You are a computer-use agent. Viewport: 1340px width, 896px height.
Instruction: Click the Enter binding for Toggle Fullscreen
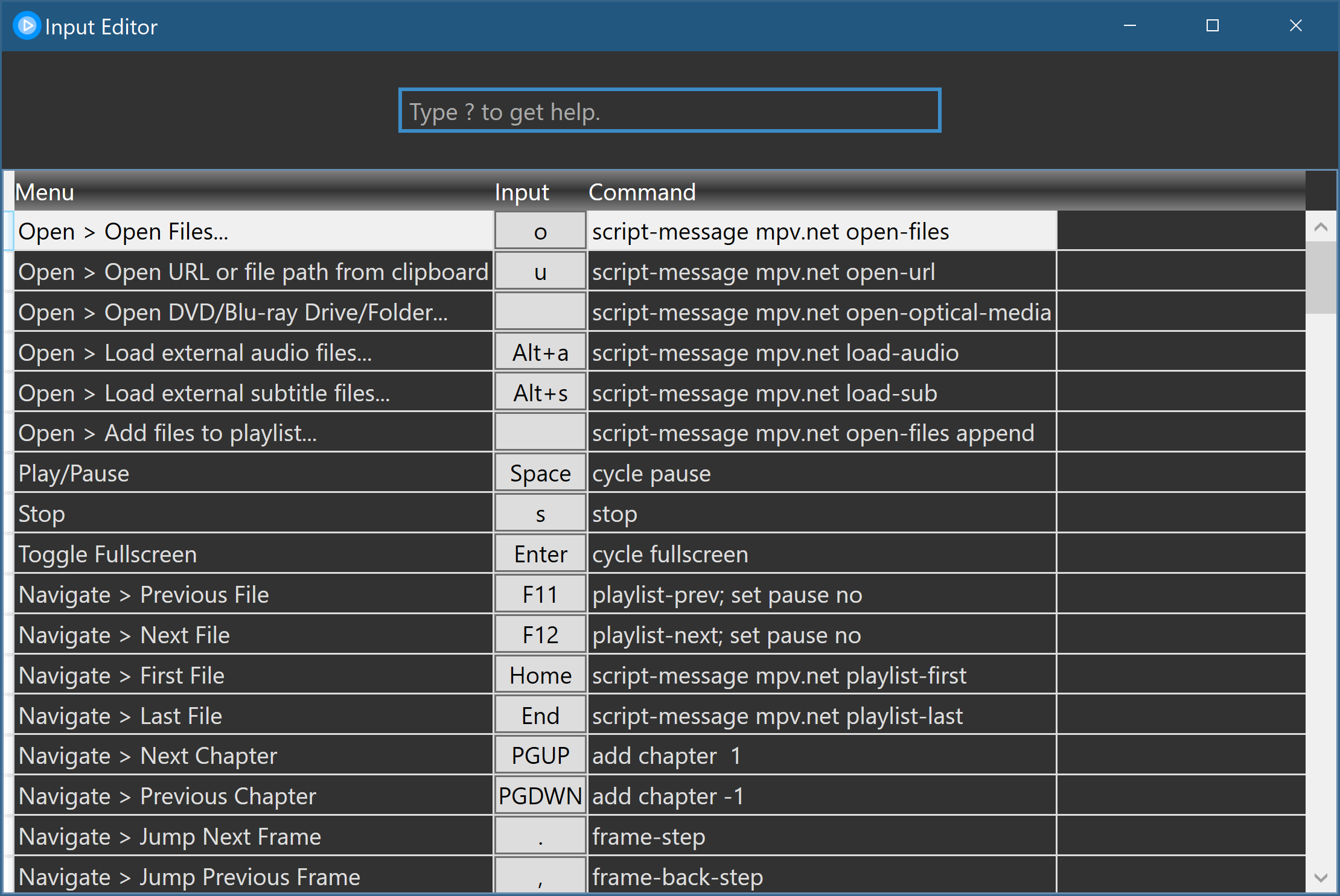[x=540, y=554]
